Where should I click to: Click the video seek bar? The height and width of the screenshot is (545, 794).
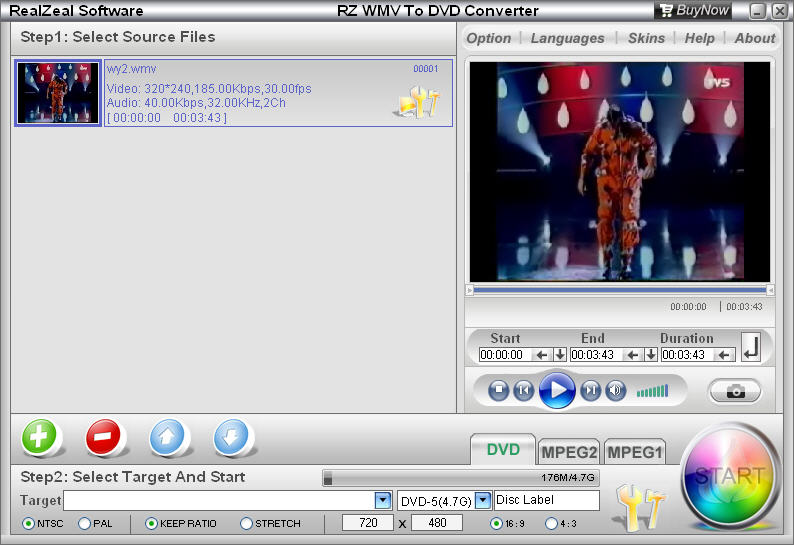620,290
